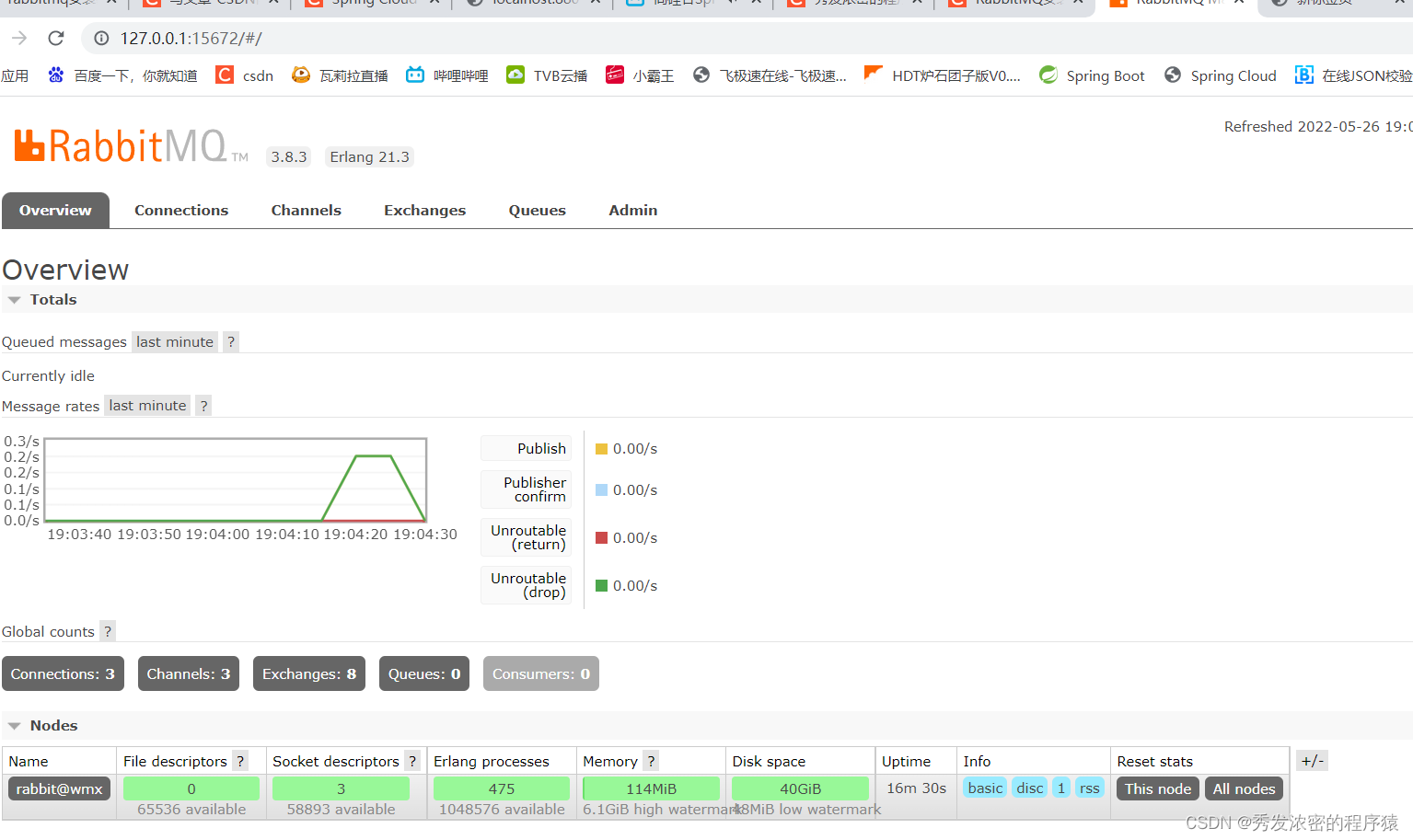1413x840 pixels.
Task: Click the green Unroutable drop swatch
Action: (601, 586)
